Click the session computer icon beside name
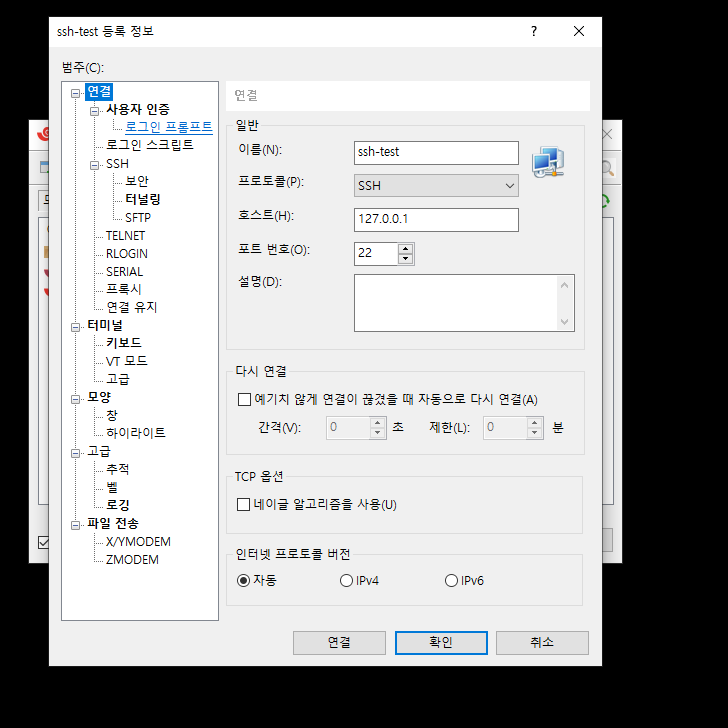 (x=548, y=162)
